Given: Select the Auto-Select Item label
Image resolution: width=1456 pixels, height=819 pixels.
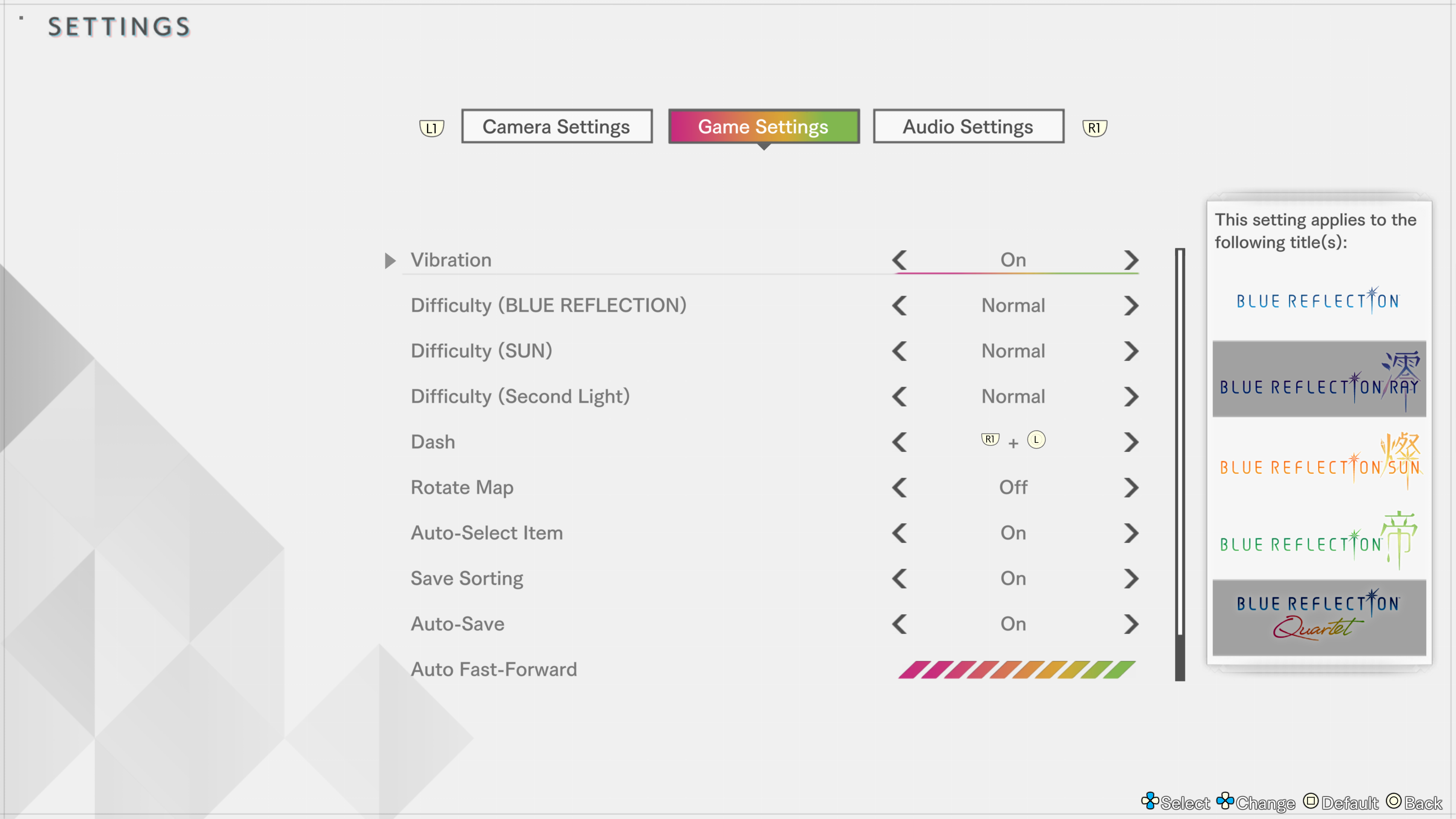Looking at the screenshot, I should [x=486, y=533].
